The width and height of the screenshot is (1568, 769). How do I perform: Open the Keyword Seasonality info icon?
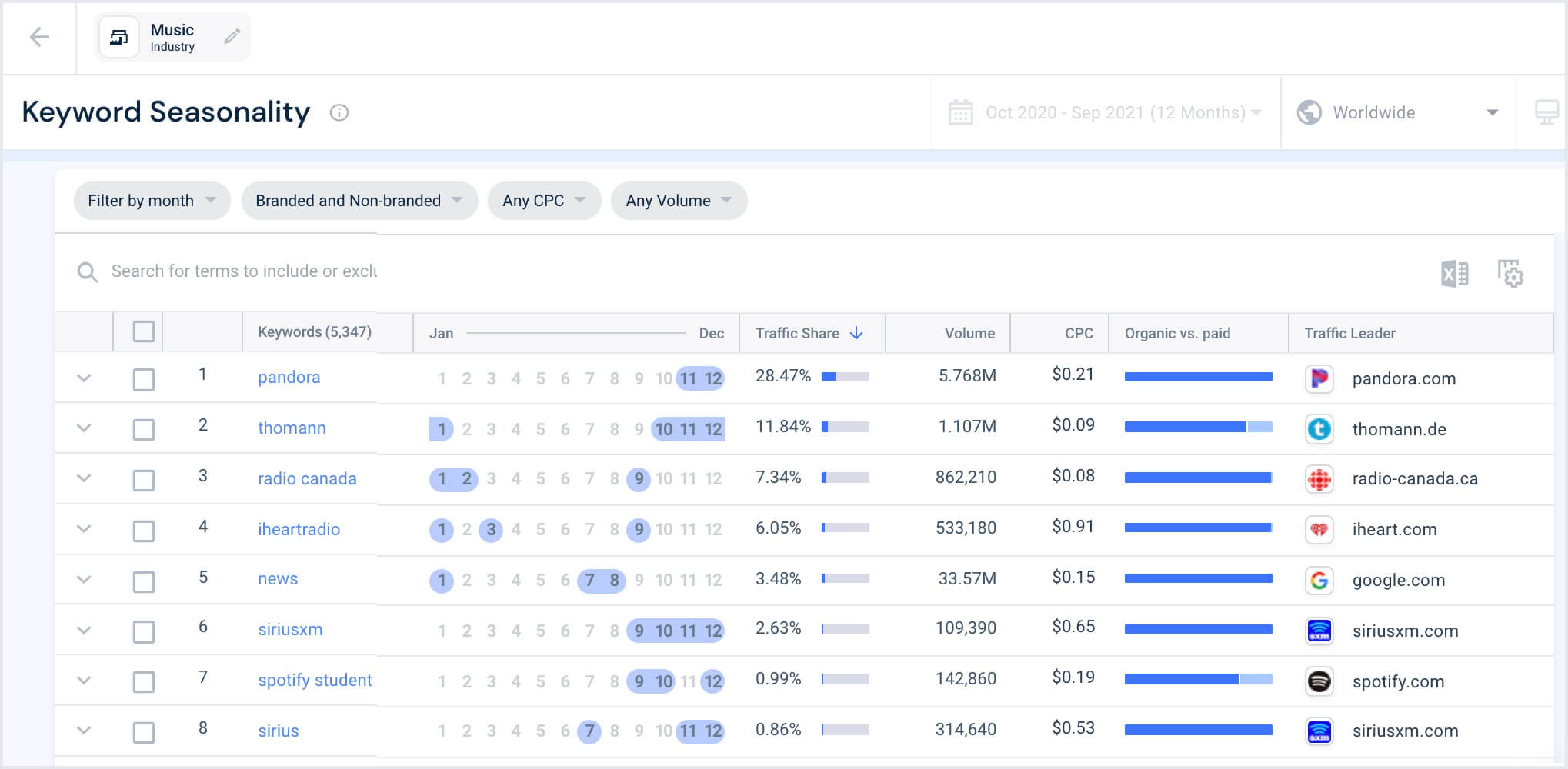339,113
